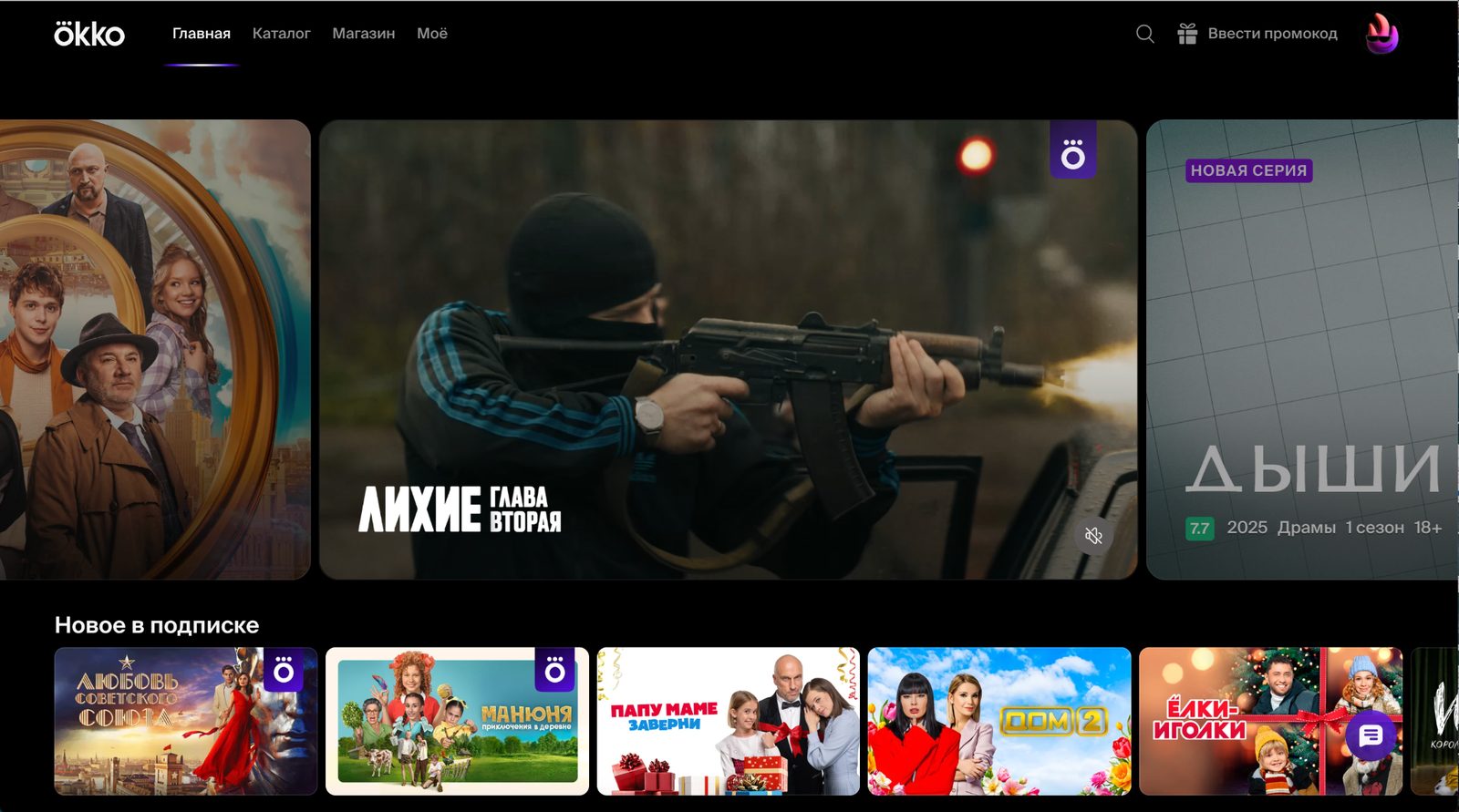The height and width of the screenshot is (812, 1459).
Task: Click Okko badge on Любовь Советского Союза
Action: click(x=284, y=672)
